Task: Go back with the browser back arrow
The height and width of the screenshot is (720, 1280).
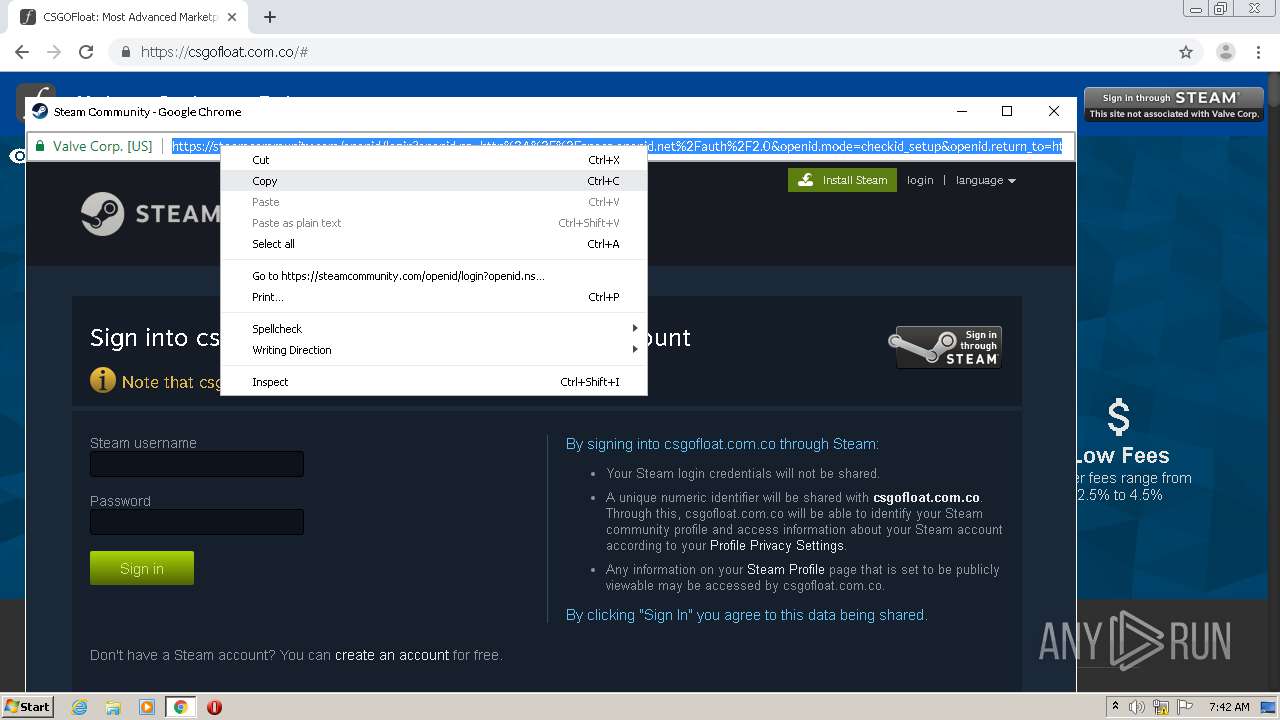Action: point(22,52)
